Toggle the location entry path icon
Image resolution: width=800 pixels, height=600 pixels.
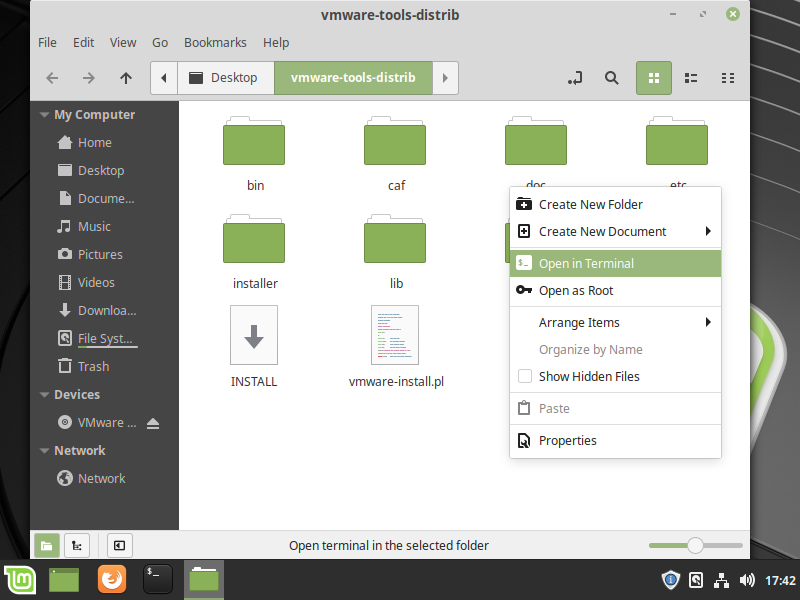pyautogui.click(x=575, y=78)
